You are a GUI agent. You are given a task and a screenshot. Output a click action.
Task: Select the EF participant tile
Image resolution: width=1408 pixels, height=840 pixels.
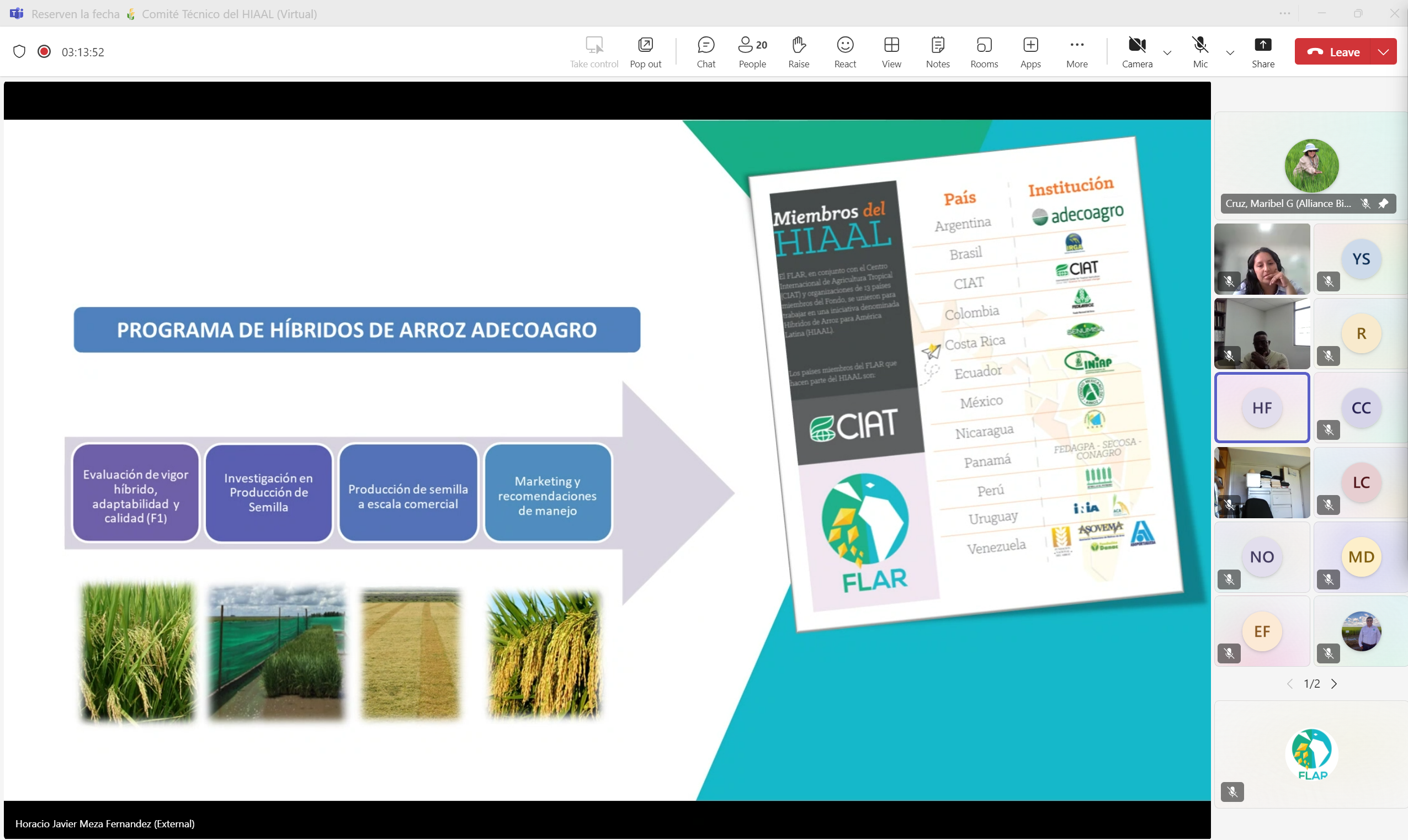click(x=1262, y=631)
